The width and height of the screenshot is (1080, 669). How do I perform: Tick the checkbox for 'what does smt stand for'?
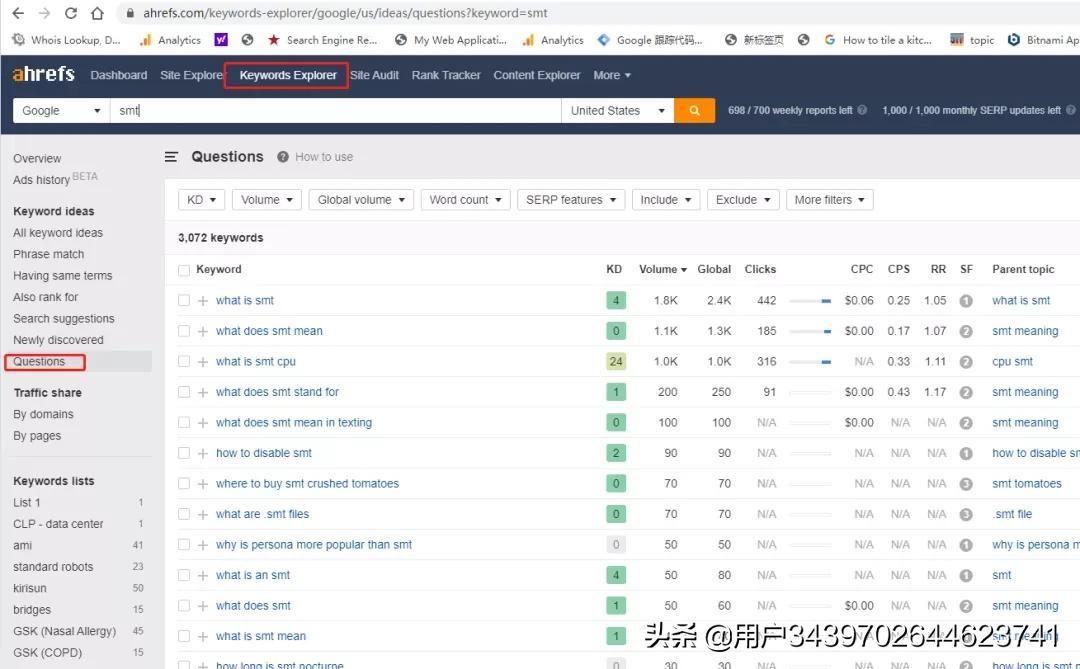[x=184, y=392]
